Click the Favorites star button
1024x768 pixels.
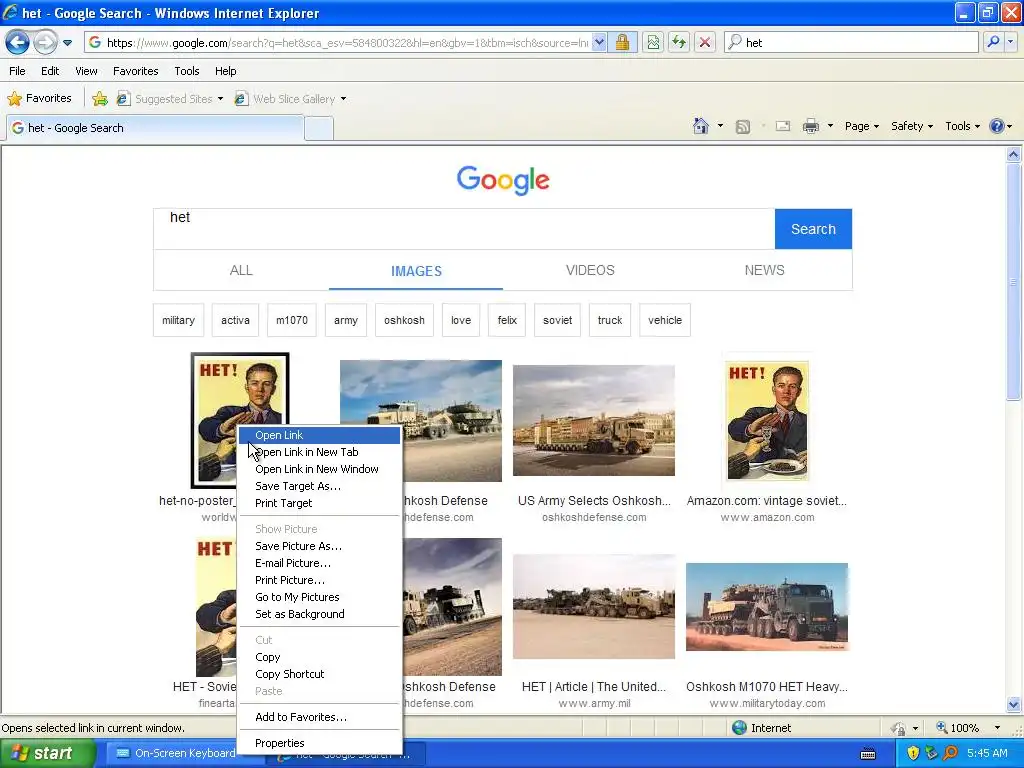pyautogui.click(x=39, y=99)
